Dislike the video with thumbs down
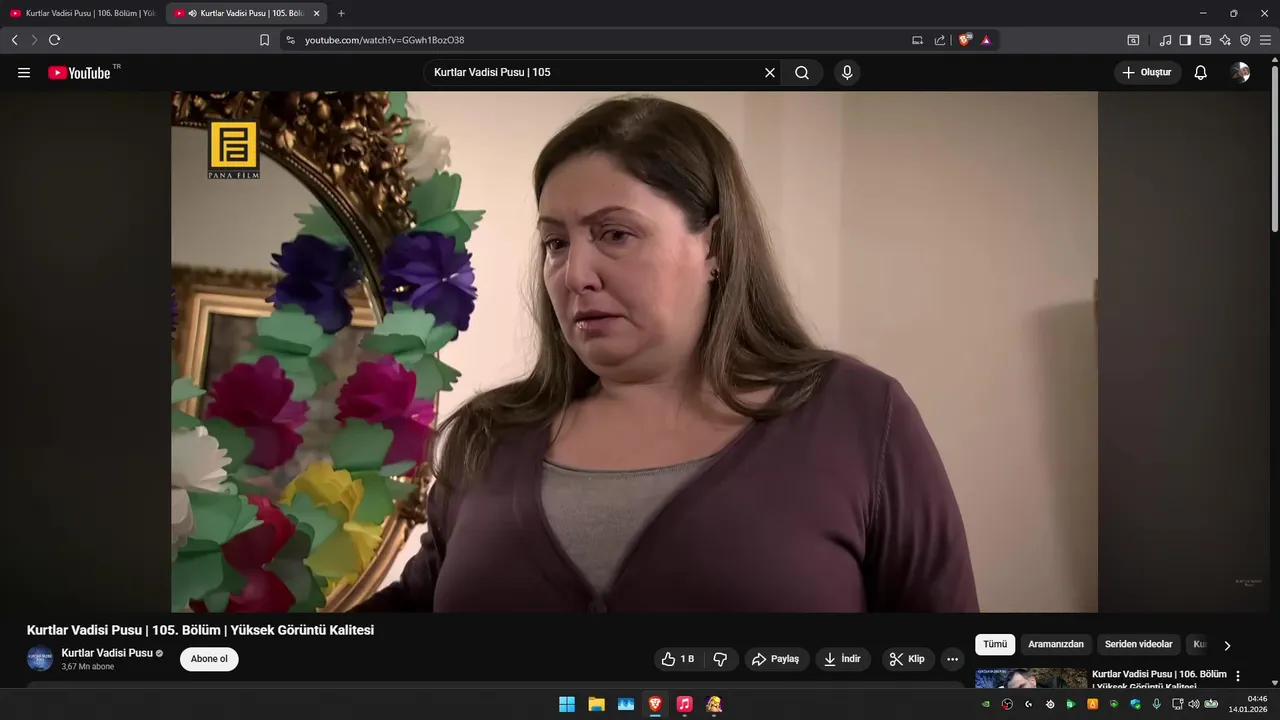The image size is (1280, 720). [720, 659]
